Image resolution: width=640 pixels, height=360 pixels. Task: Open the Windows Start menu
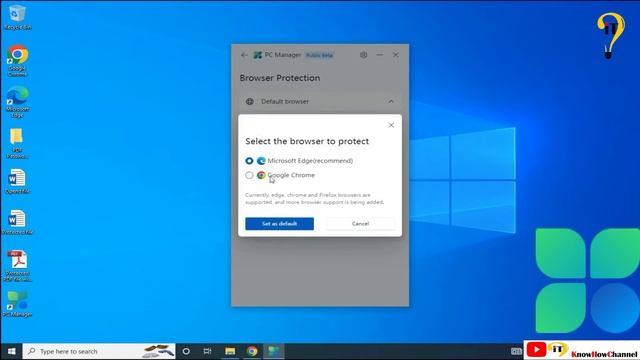(11, 351)
